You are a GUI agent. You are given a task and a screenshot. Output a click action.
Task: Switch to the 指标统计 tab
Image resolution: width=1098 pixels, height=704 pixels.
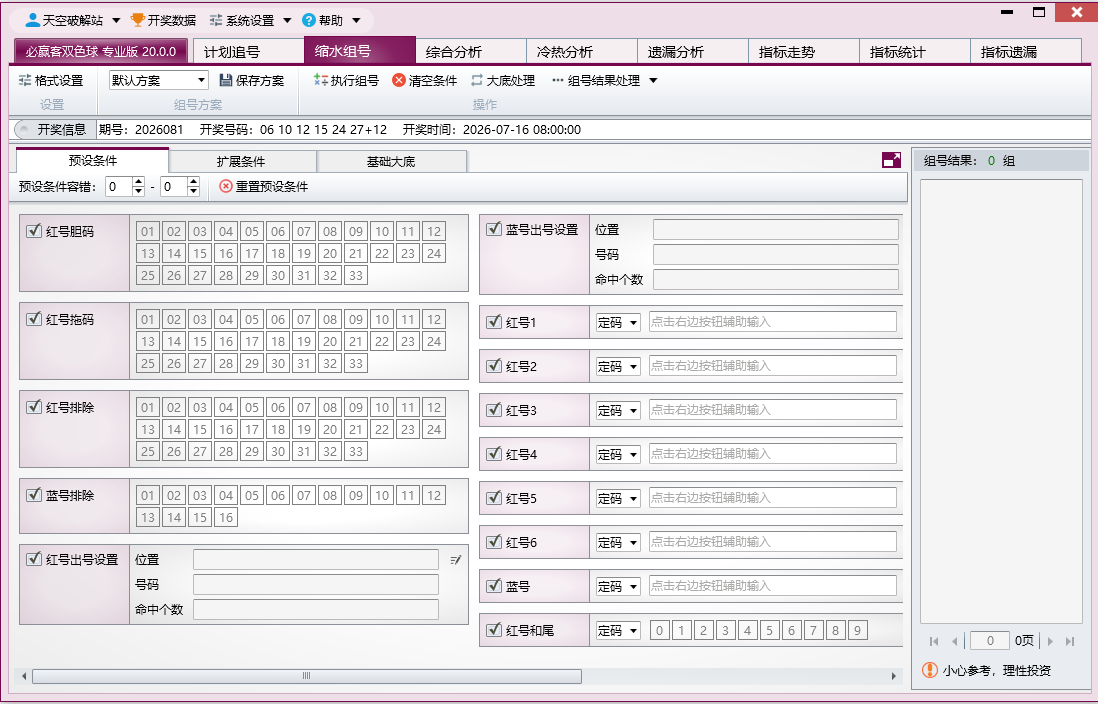(x=915, y=52)
